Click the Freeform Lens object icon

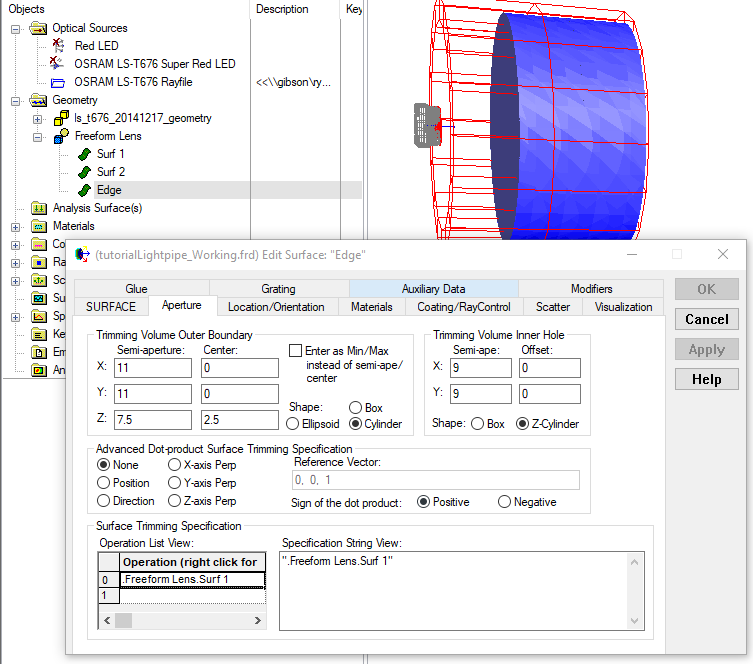coord(60,136)
